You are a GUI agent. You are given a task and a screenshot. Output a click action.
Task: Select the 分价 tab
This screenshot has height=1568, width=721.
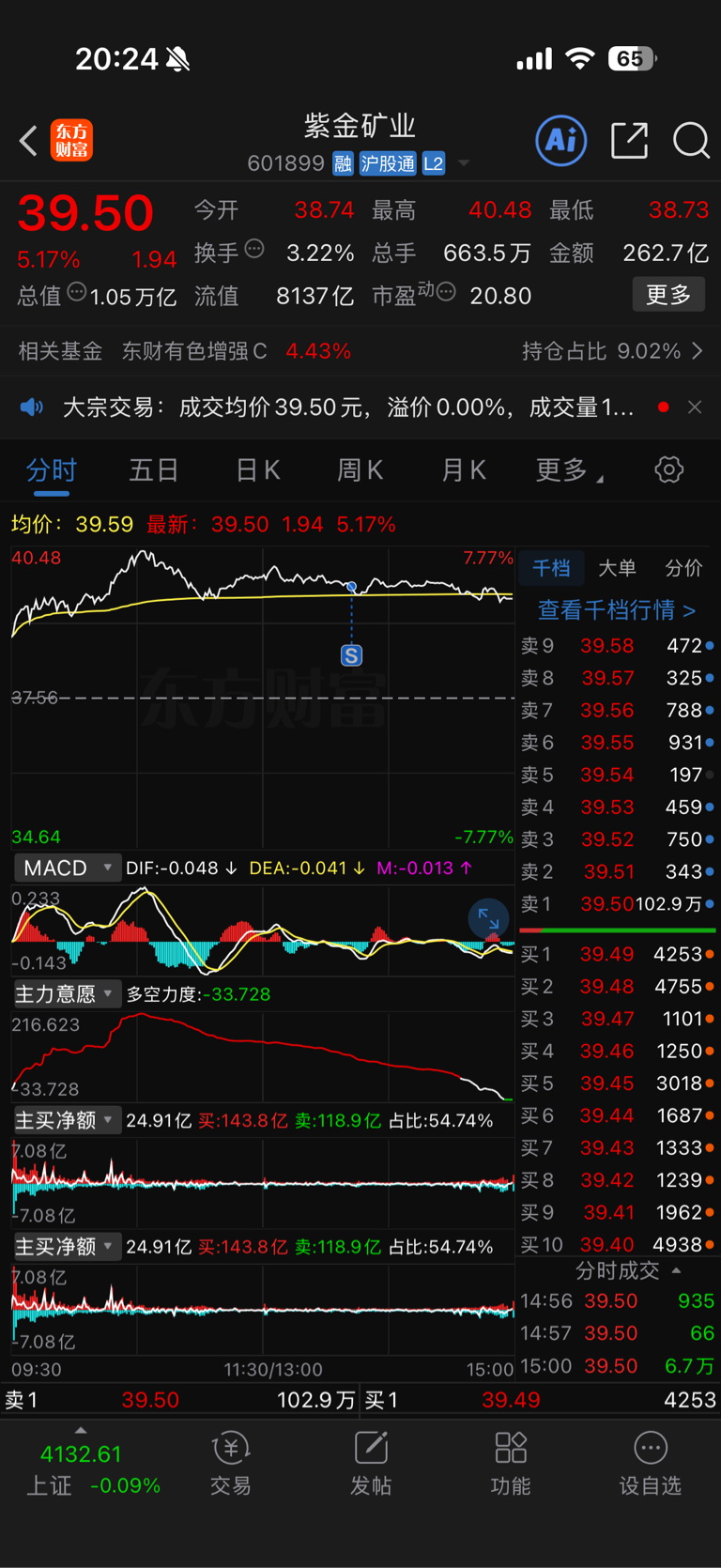pos(683,568)
